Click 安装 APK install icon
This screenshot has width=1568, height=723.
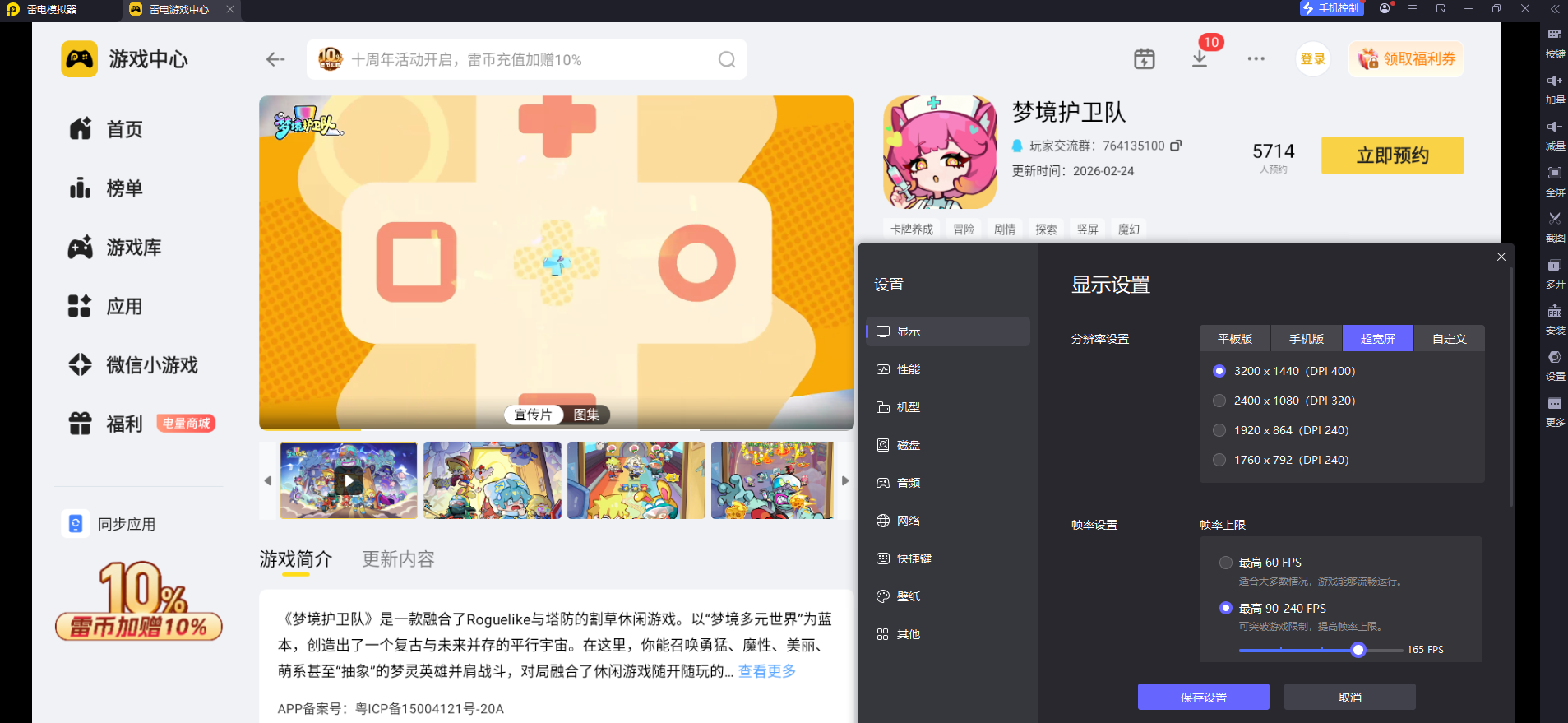1555,319
